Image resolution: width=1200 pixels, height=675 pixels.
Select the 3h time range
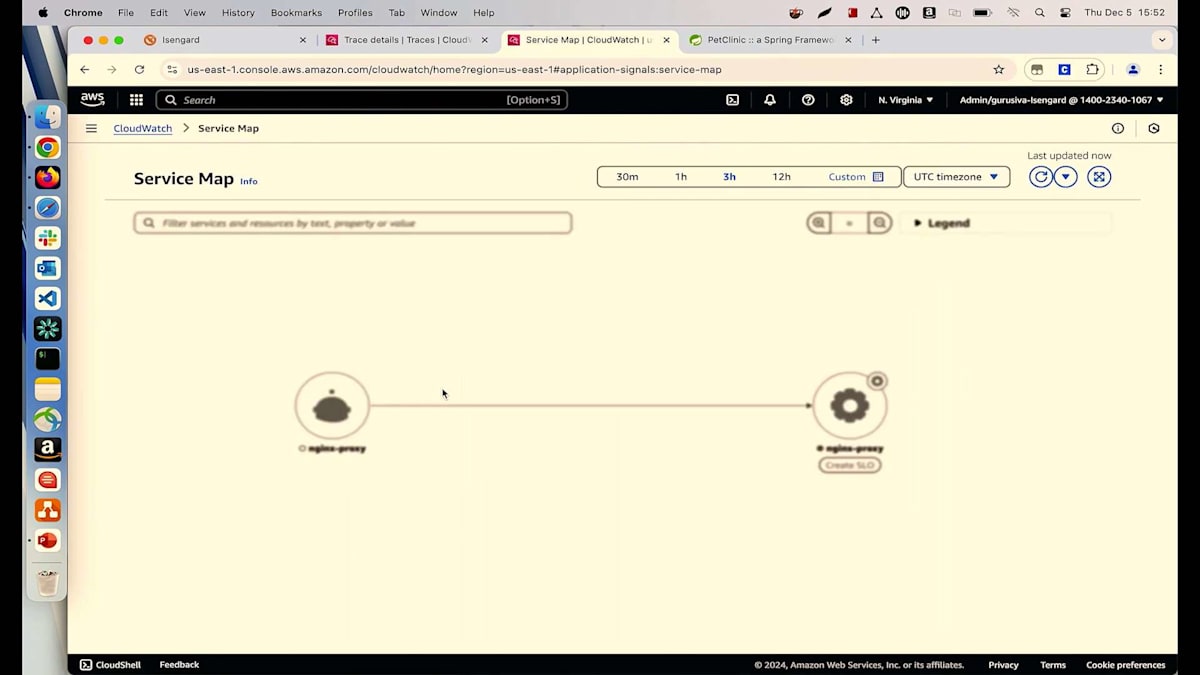coord(729,177)
